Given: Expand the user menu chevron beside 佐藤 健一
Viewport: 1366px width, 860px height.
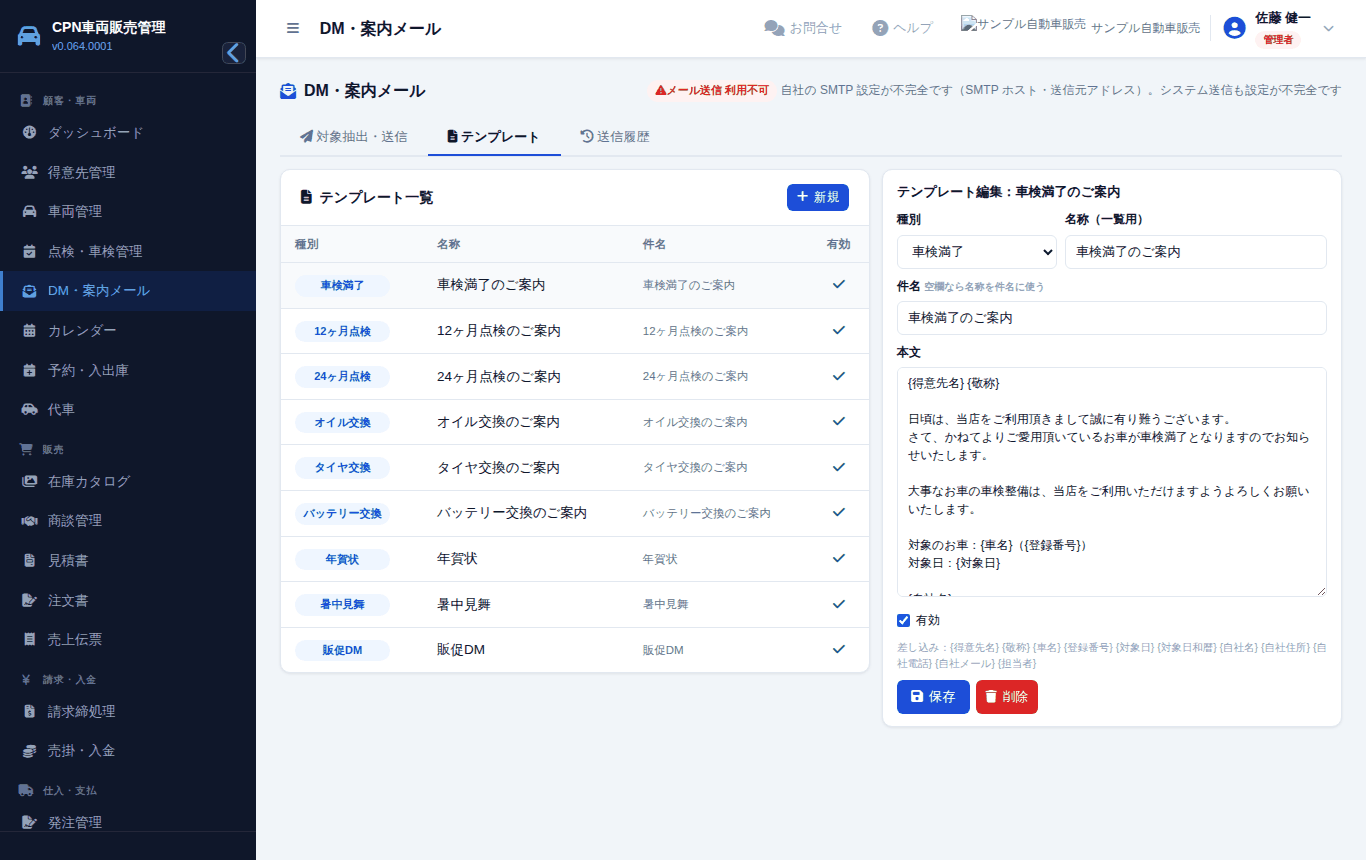Looking at the screenshot, I should (x=1329, y=28).
